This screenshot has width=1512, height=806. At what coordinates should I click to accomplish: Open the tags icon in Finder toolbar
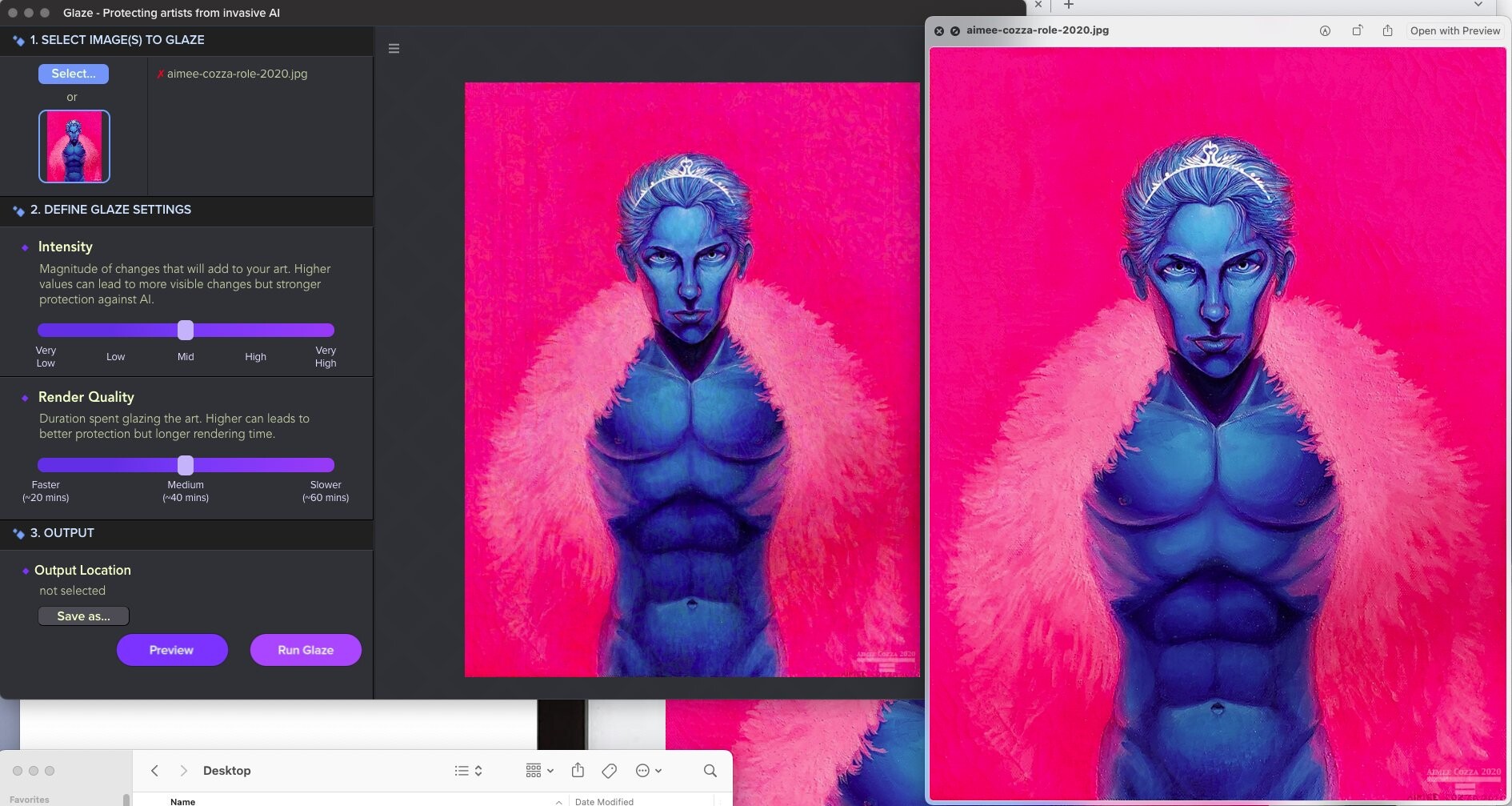coord(609,770)
